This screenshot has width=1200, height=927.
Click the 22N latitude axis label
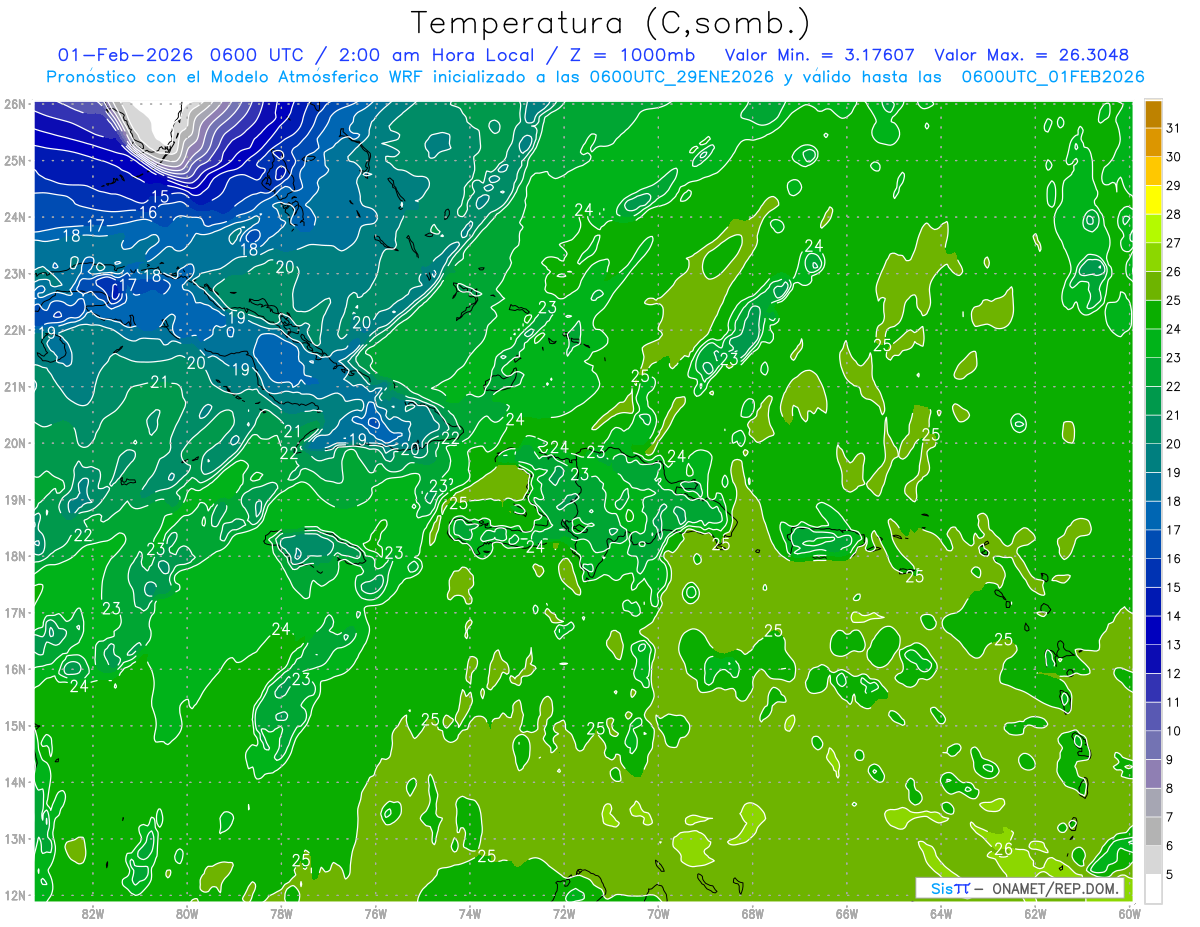pos(14,330)
